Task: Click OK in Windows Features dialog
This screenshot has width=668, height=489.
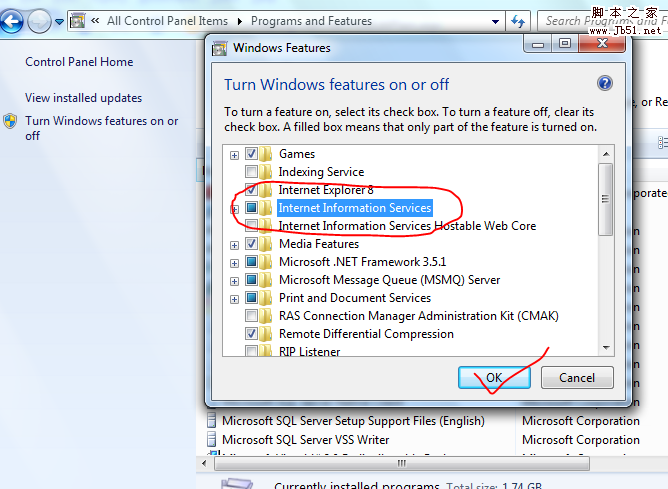Action: tap(494, 377)
